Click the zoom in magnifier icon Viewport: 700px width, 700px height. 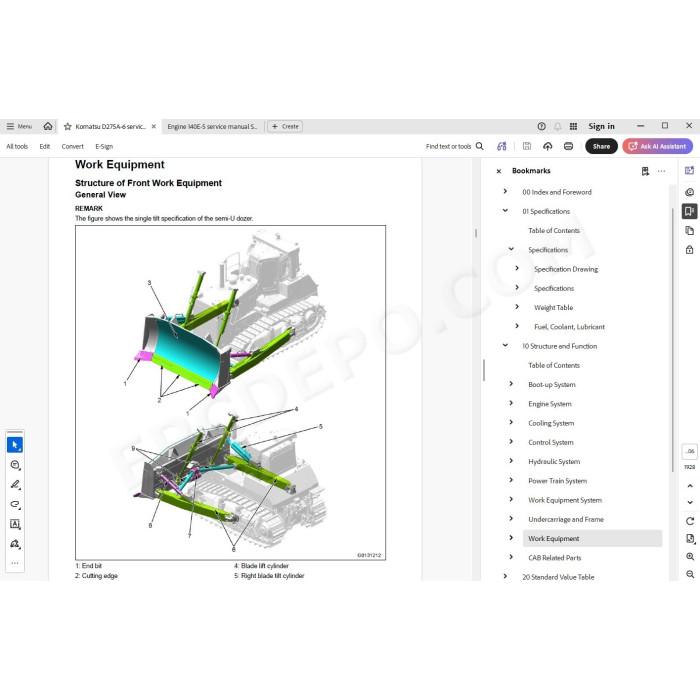click(690, 556)
